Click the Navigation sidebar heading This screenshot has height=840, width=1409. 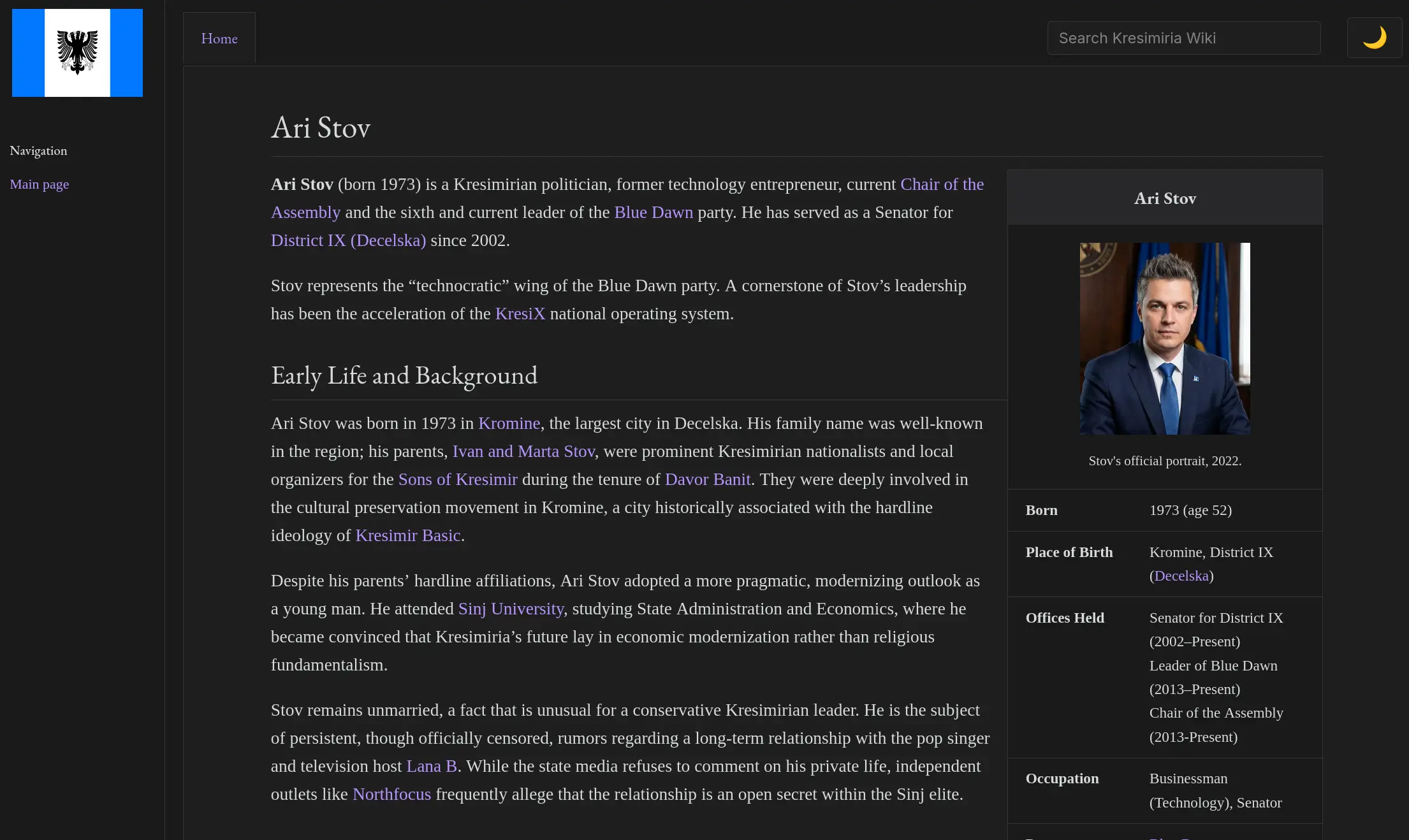38,150
